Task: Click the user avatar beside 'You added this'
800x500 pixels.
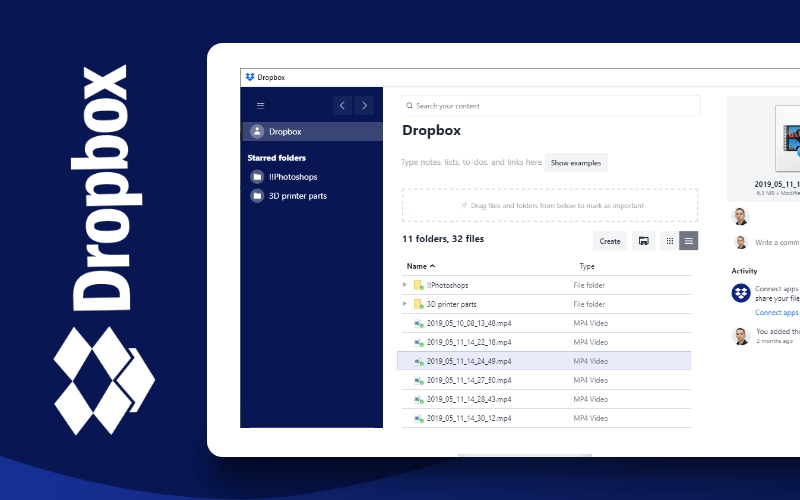Action: (x=741, y=336)
